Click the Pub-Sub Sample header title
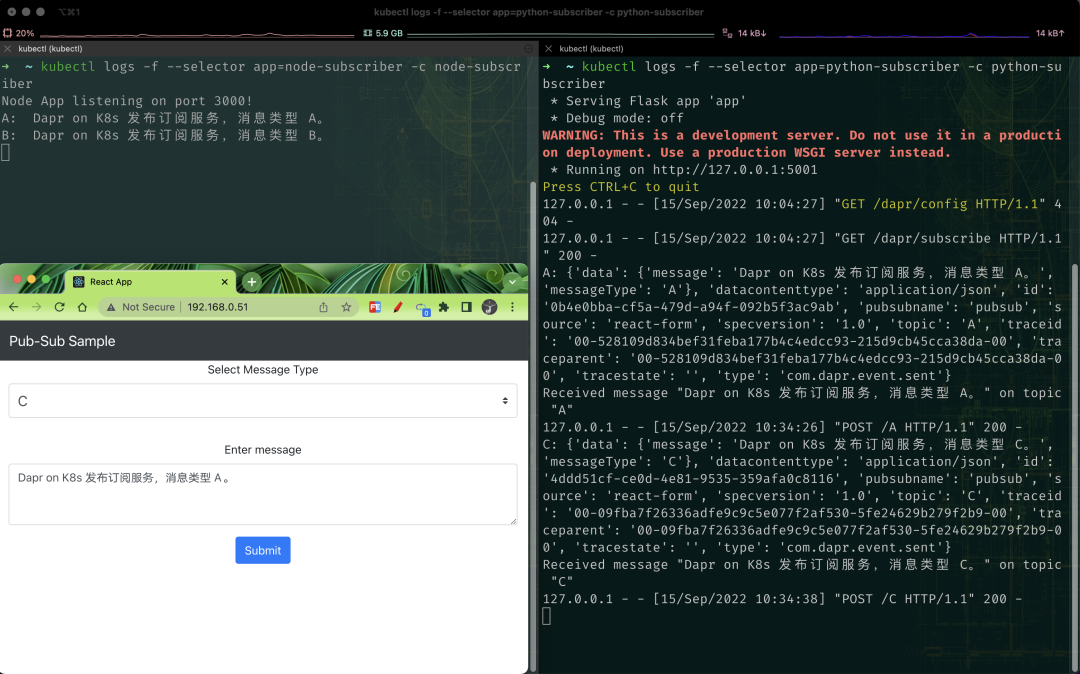This screenshot has width=1080, height=674. pos(62,341)
